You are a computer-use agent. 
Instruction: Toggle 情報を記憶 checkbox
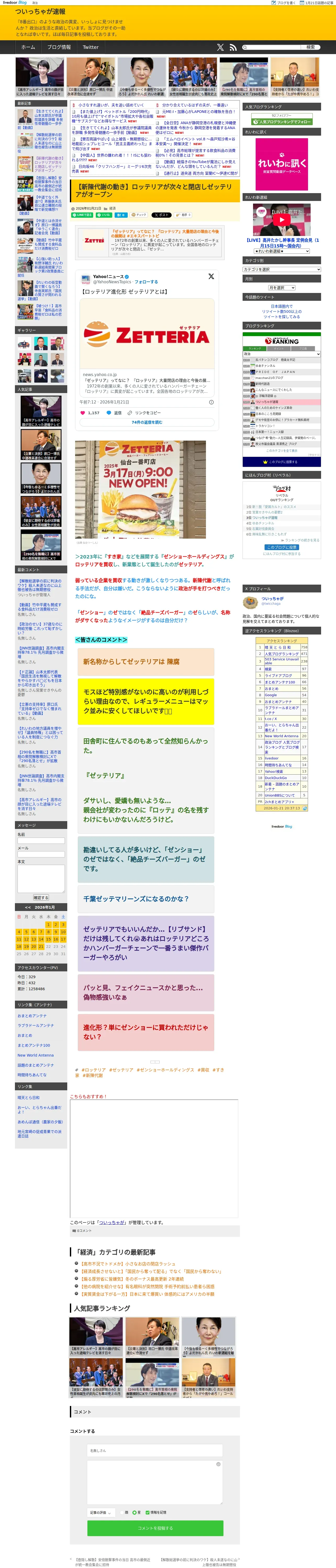click(x=148, y=1512)
